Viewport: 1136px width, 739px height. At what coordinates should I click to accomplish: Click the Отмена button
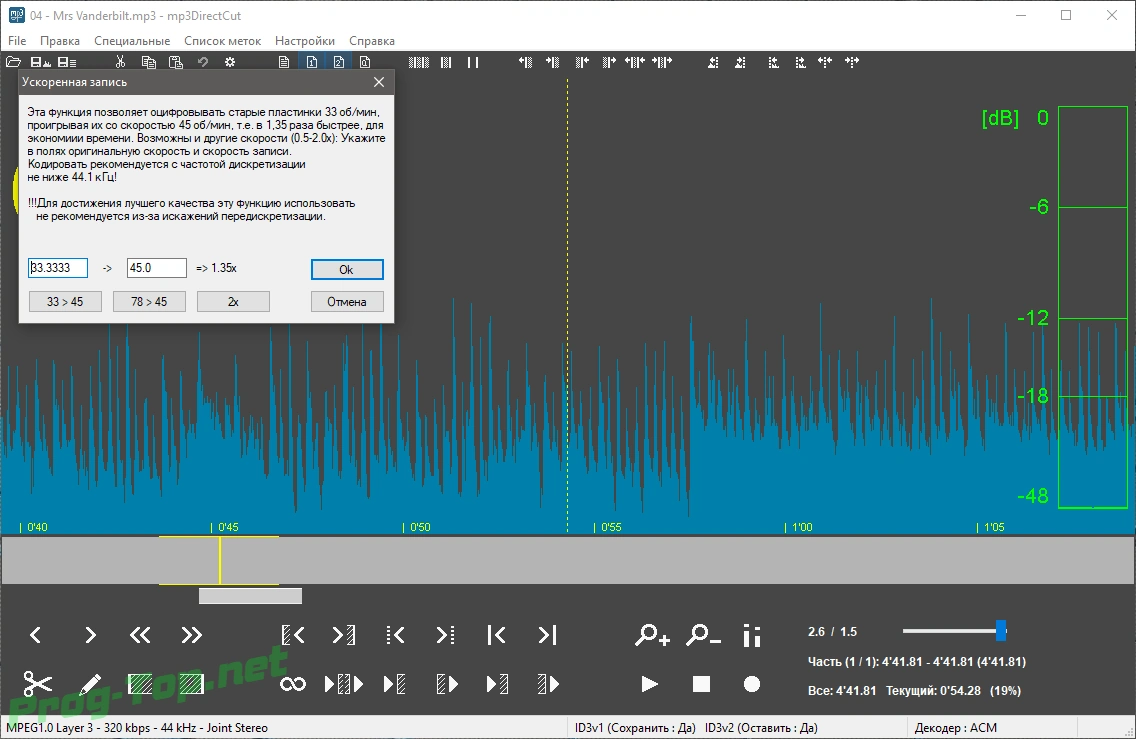click(x=347, y=301)
